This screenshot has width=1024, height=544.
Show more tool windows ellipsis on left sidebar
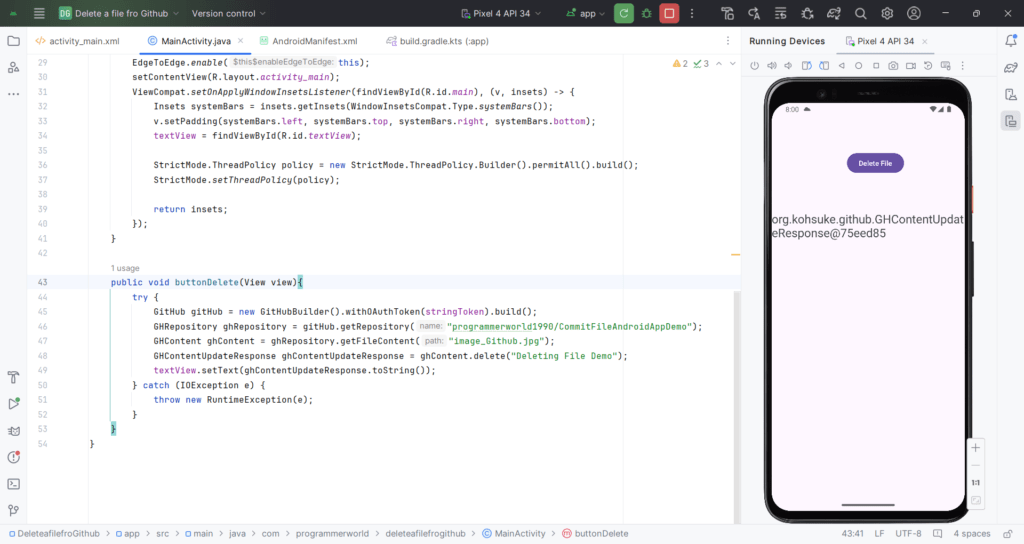tap(13, 94)
